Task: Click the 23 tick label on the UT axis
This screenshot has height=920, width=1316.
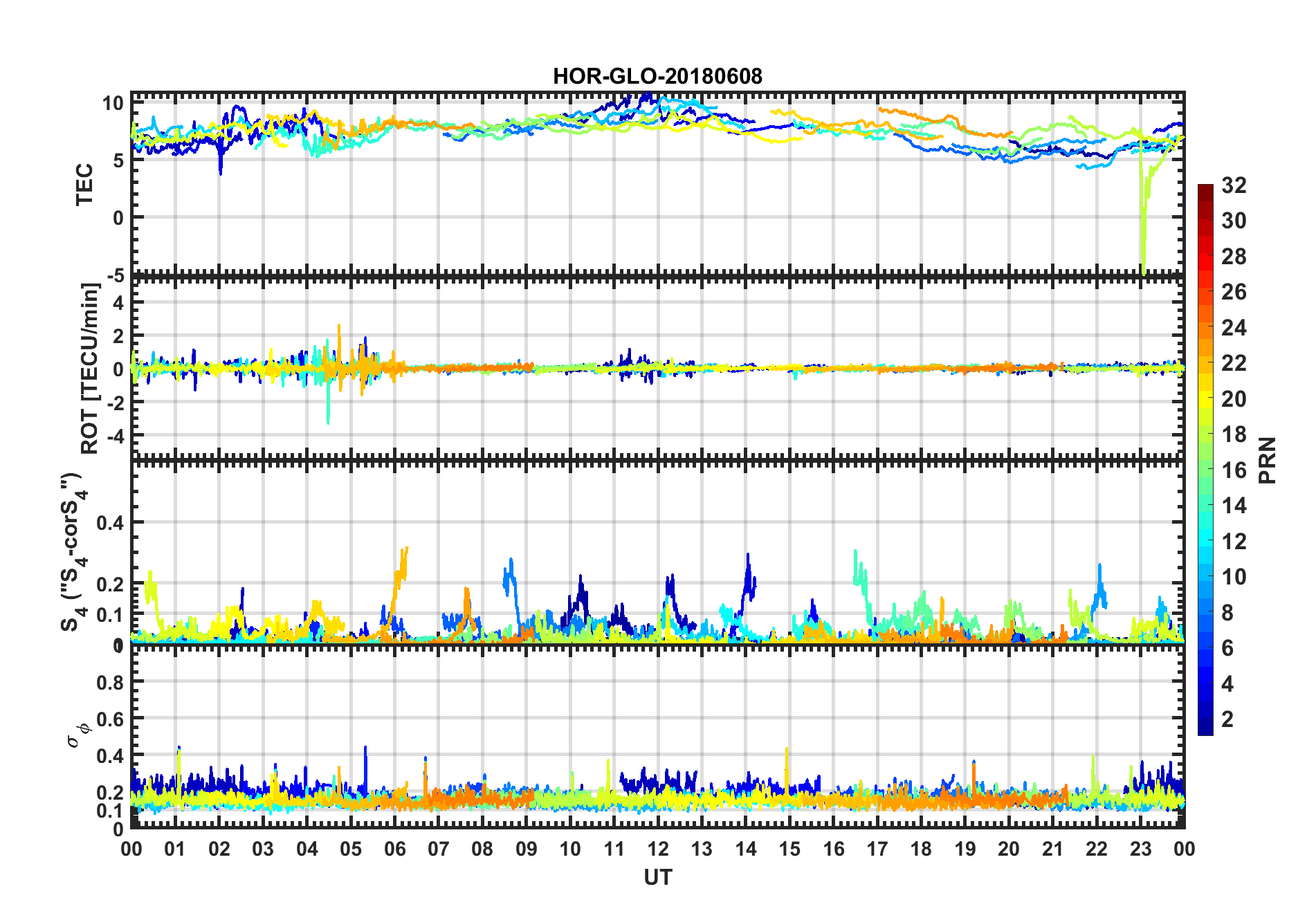Action: pyautogui.click(x=1140, y=849)
